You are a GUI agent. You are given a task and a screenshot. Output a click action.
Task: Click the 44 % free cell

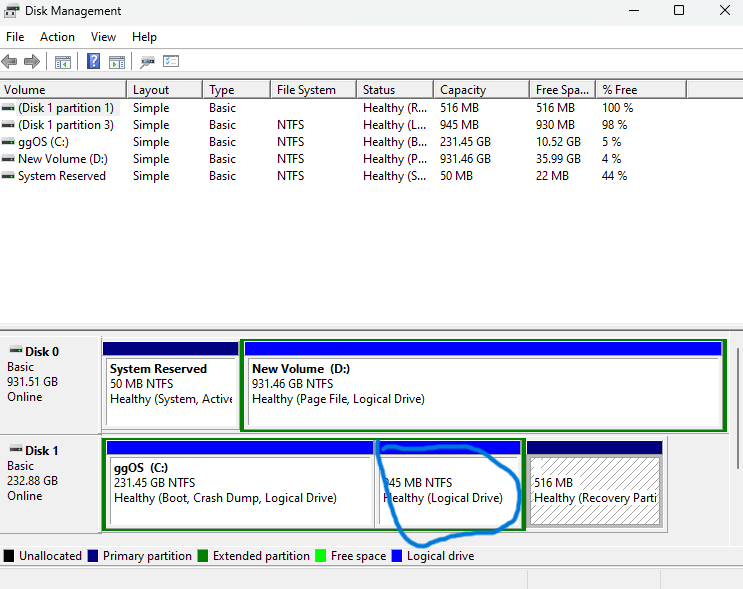tap(615, 176)
